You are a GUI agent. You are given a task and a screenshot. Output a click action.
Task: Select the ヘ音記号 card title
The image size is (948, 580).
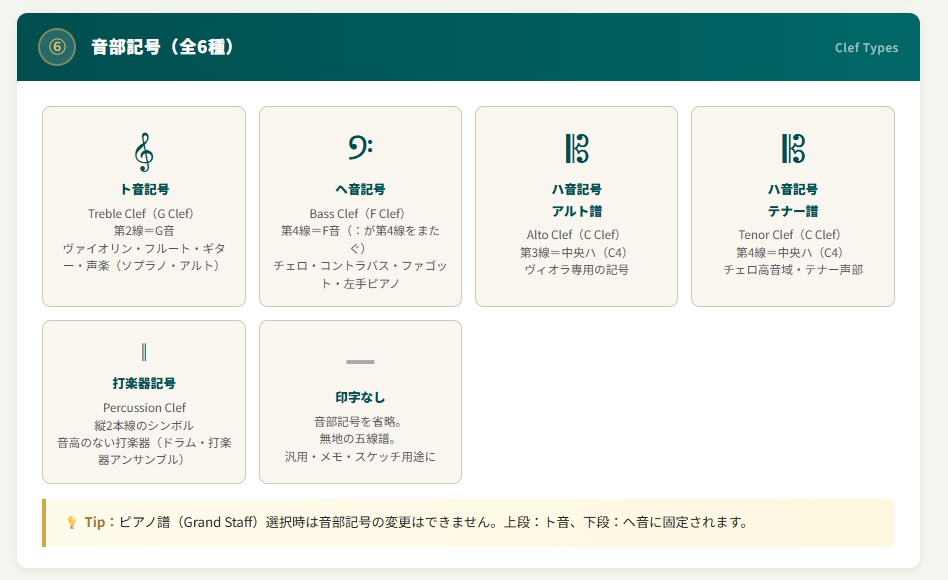(x=360, y=189)
